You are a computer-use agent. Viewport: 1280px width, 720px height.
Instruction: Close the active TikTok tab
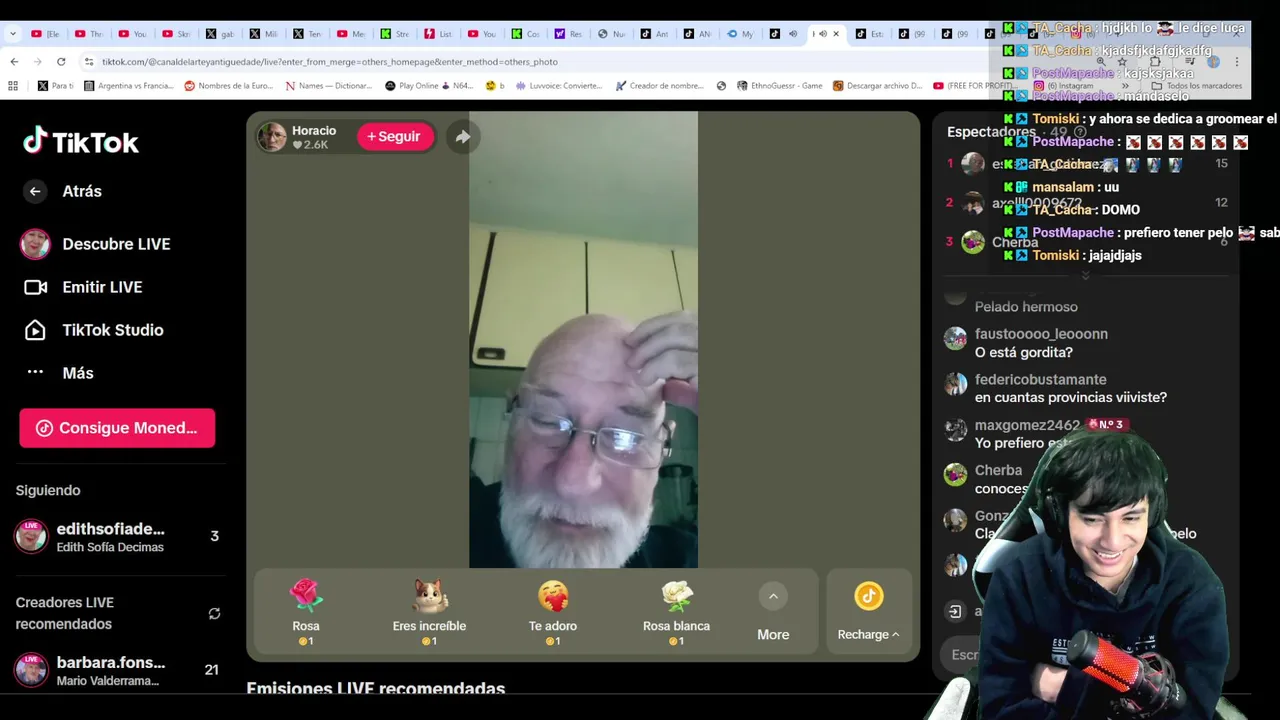[836, 33]
